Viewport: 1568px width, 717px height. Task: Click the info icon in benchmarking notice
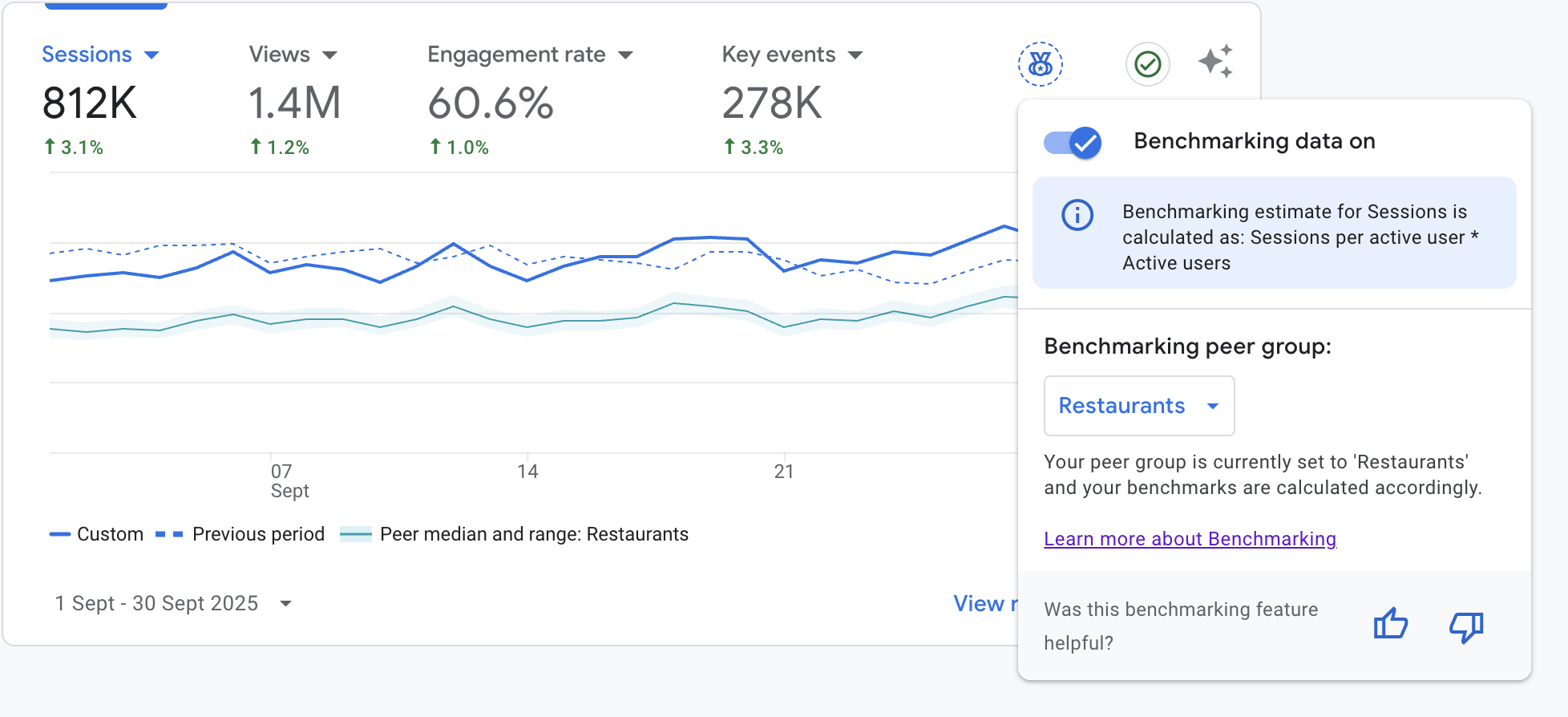click(1077, 215)
